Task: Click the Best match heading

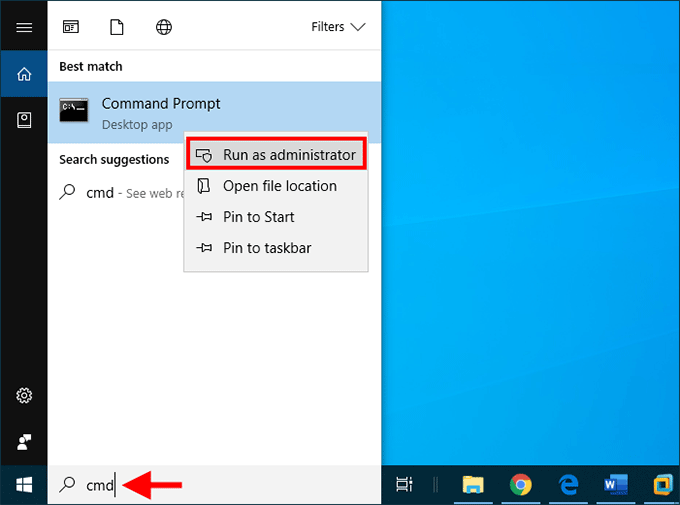Action: (91, 66)
